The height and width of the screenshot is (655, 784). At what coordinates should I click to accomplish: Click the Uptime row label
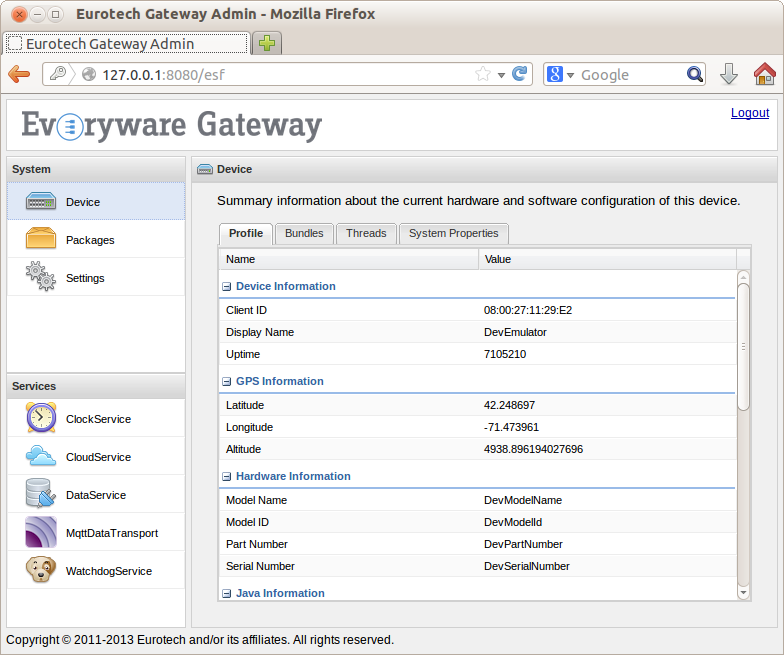(x=242, y=354)
